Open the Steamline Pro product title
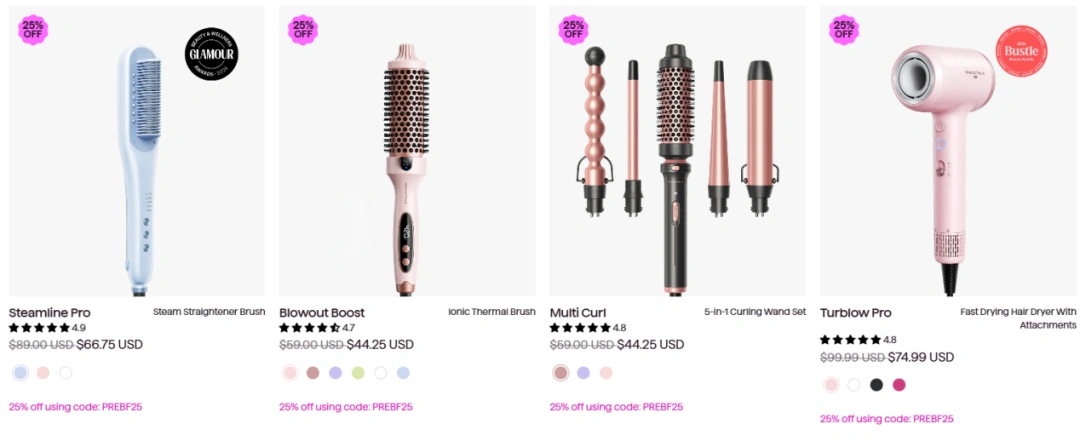The image size is (1080, 447). tap(50, 313)
